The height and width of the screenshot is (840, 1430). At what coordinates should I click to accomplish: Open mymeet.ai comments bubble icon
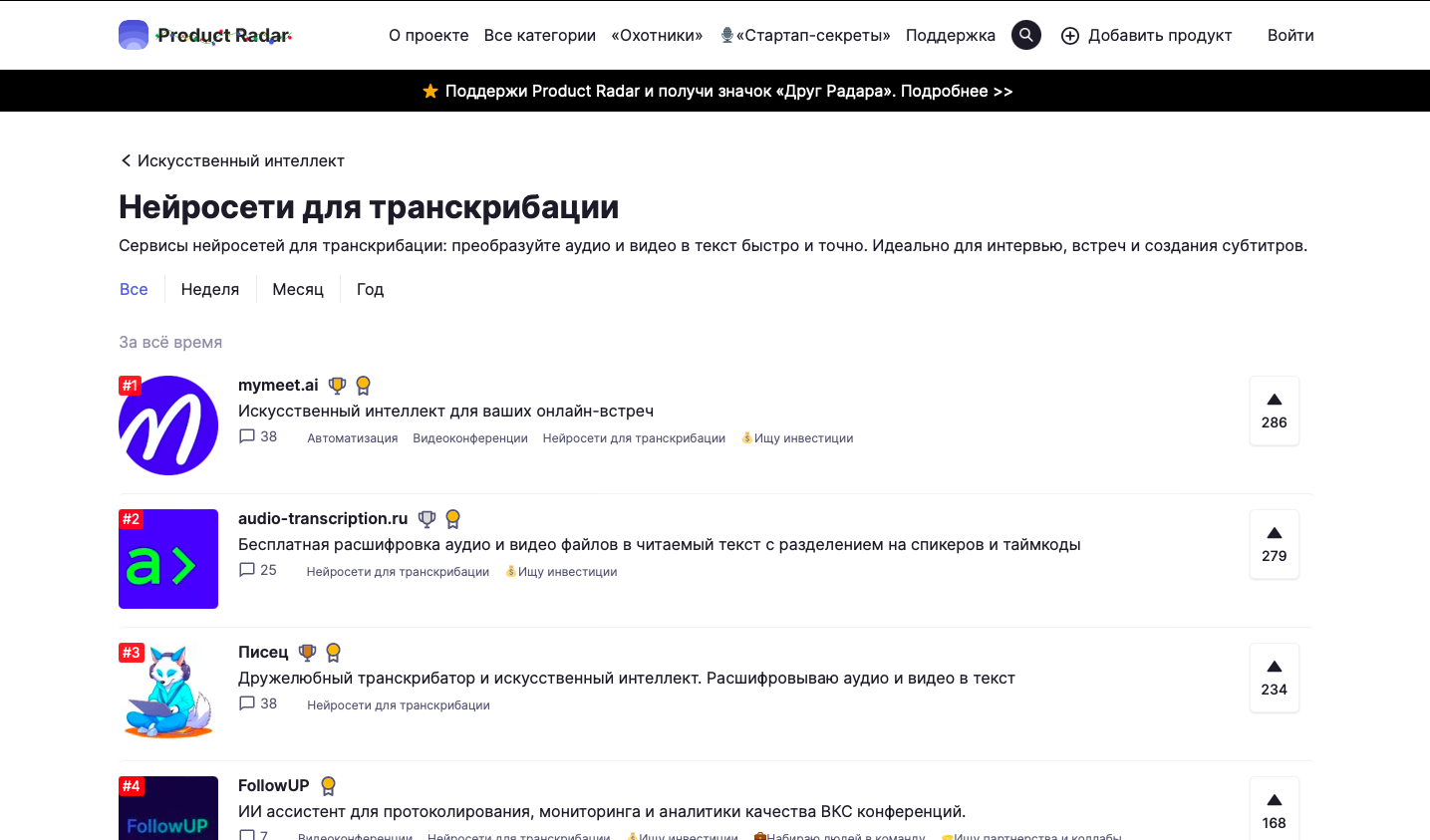tap(247, 436)
